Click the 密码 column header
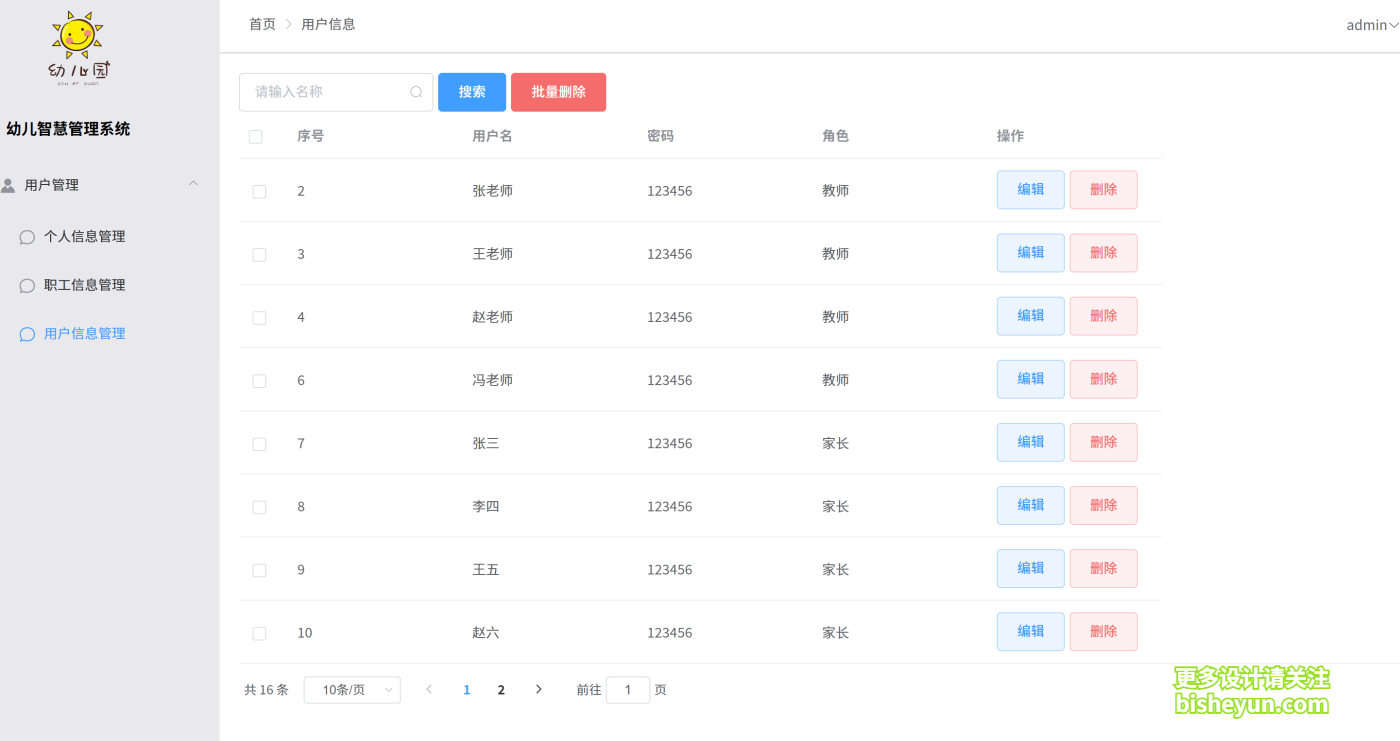1400x741 pixels. pos(660,136)
